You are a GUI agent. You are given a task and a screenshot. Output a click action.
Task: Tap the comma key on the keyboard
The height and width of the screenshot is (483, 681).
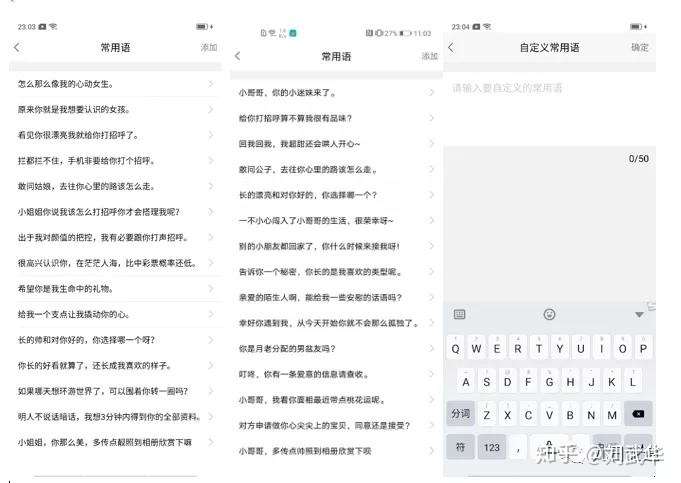coord(518,448)
